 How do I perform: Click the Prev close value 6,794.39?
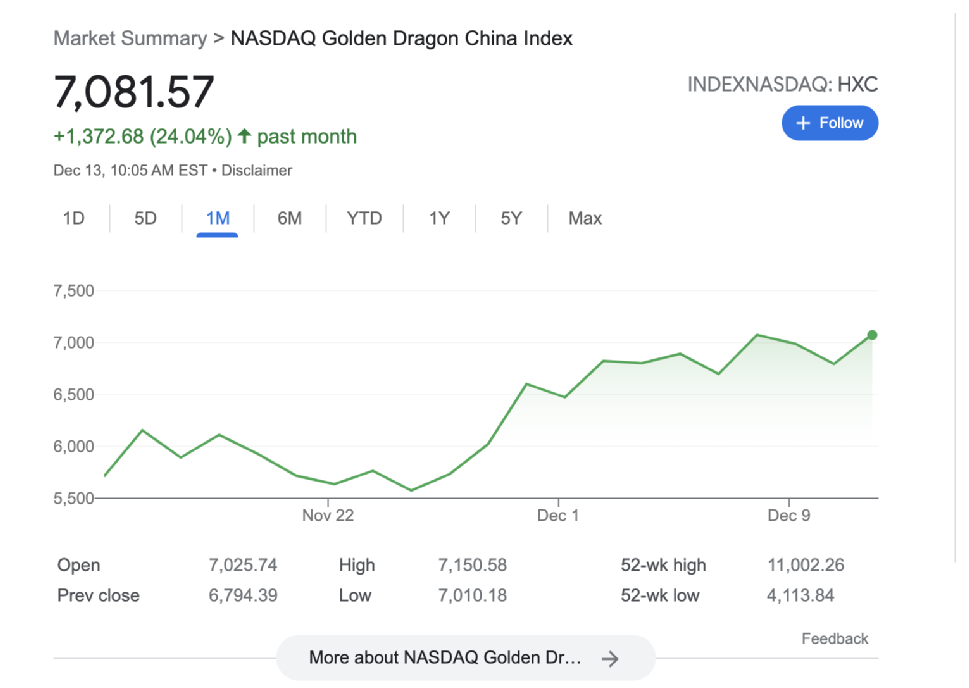pos(243,595)
